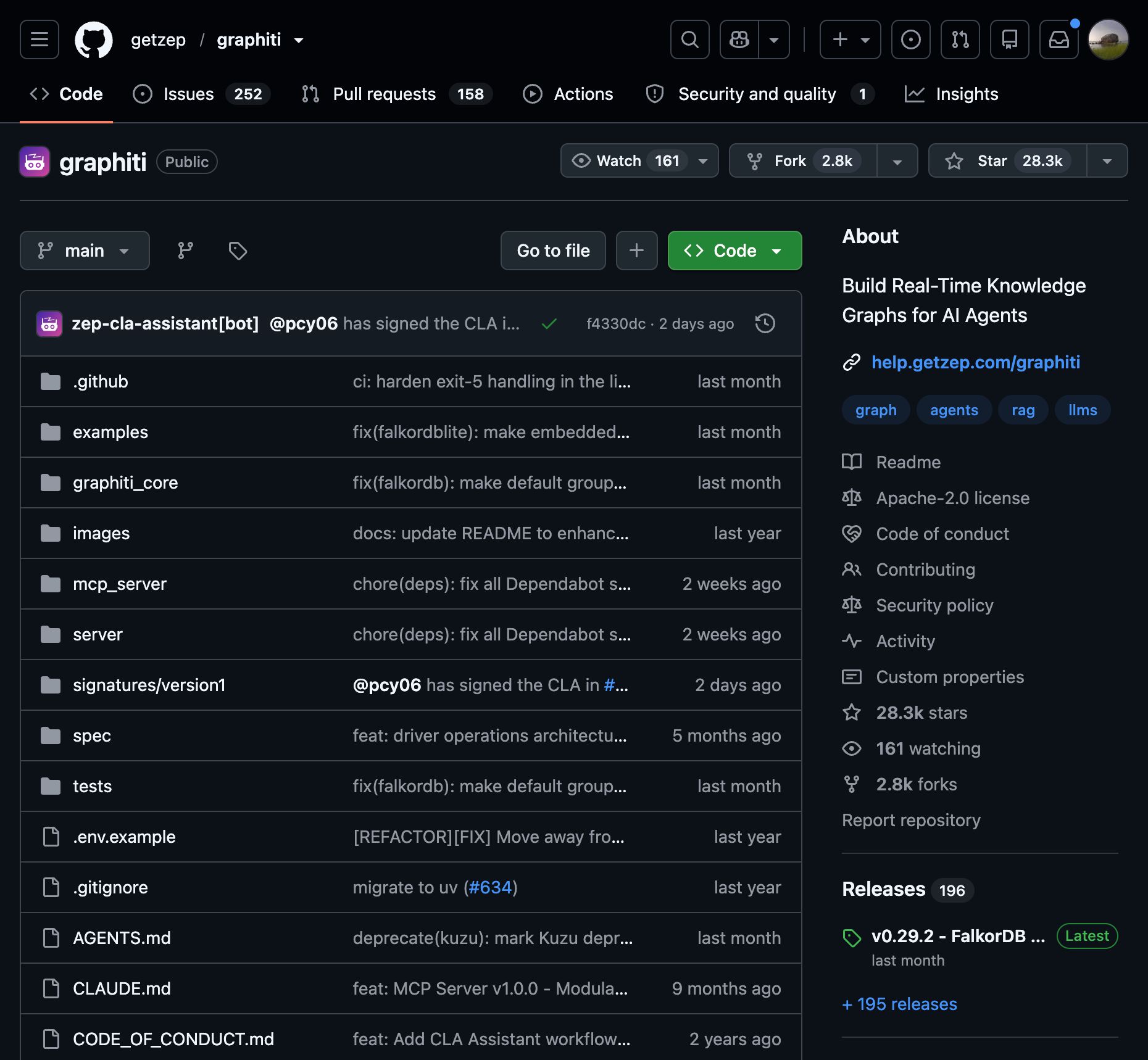Expand the Star lists dropdown arrow
Screen dimensions: 1148x1060
[1107, 161]
